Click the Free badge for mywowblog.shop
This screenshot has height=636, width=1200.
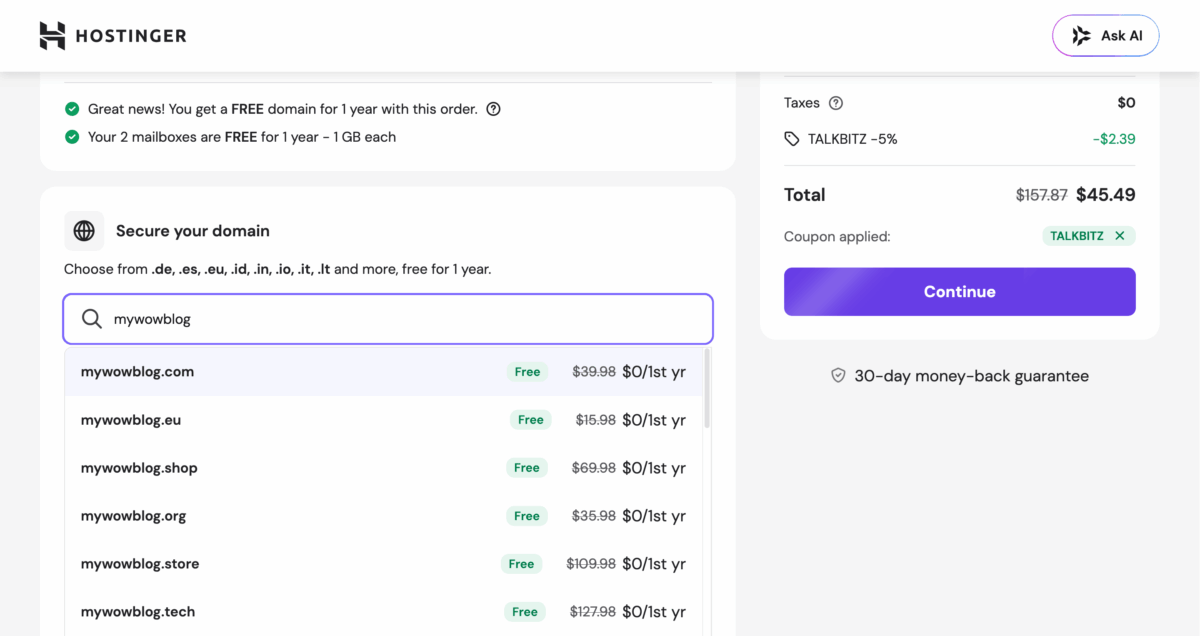tap(527, 468)
